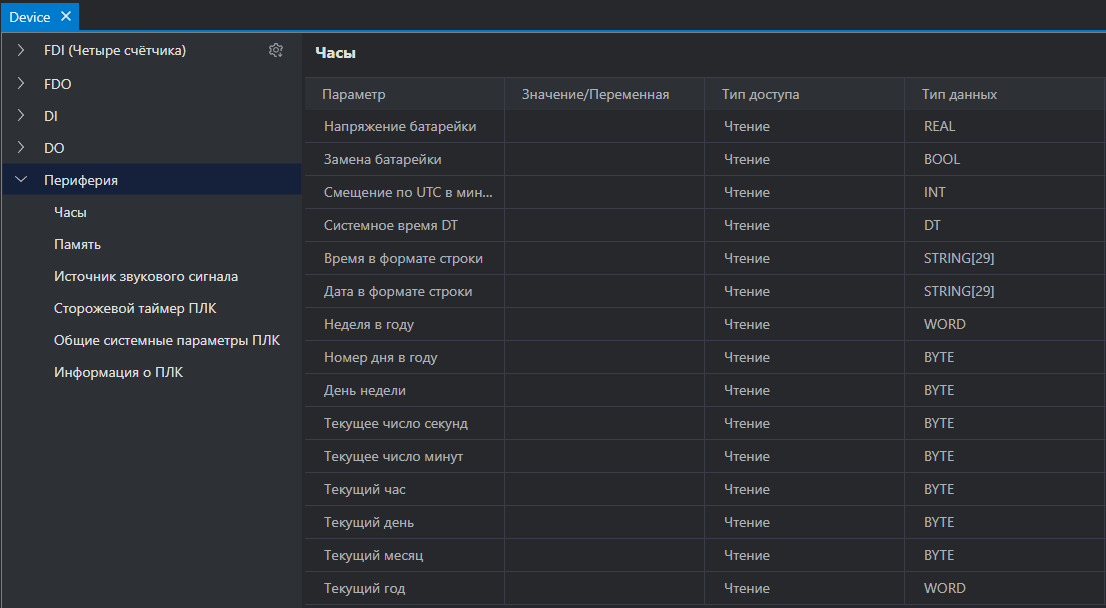This screenshot has height=608, width=1106.
Task: Expand the DO tree node
Action: coord(21,147)
